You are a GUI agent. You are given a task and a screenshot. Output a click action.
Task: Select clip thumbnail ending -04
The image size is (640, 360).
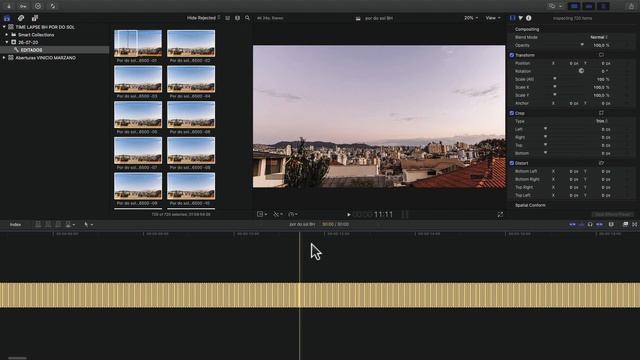point(191,79)
